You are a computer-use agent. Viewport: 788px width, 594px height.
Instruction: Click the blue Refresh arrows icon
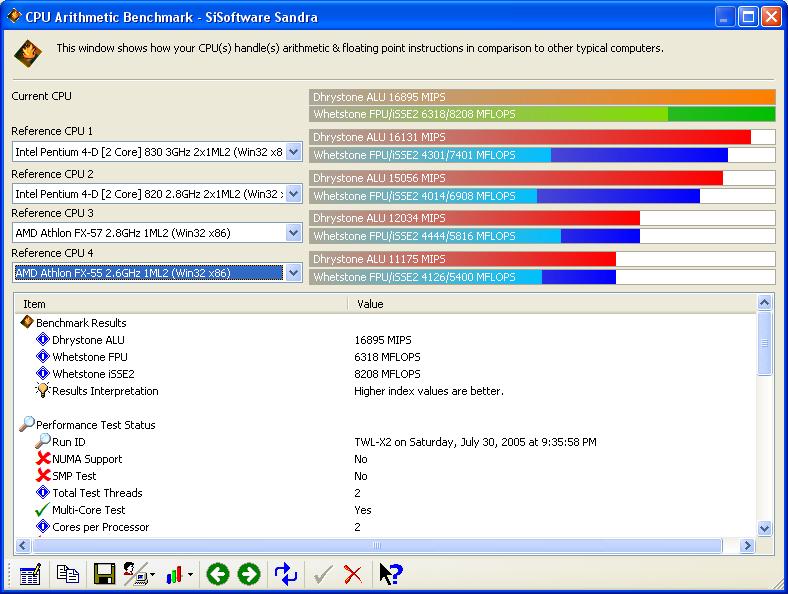point(286,574)
